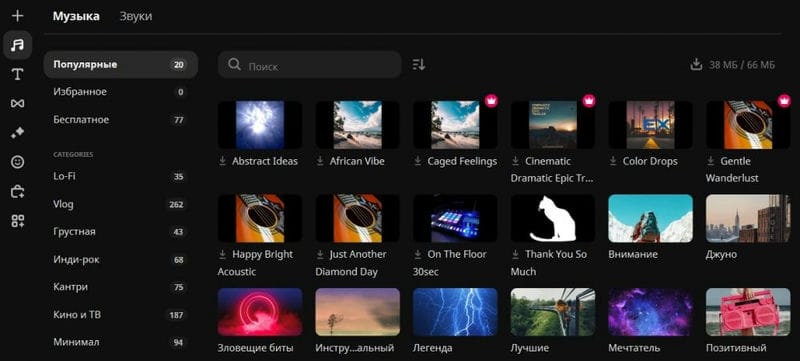Select the Abstract Ideas thumbnail
This screenshot has width=800, height=361.
(x=260, y=125)
